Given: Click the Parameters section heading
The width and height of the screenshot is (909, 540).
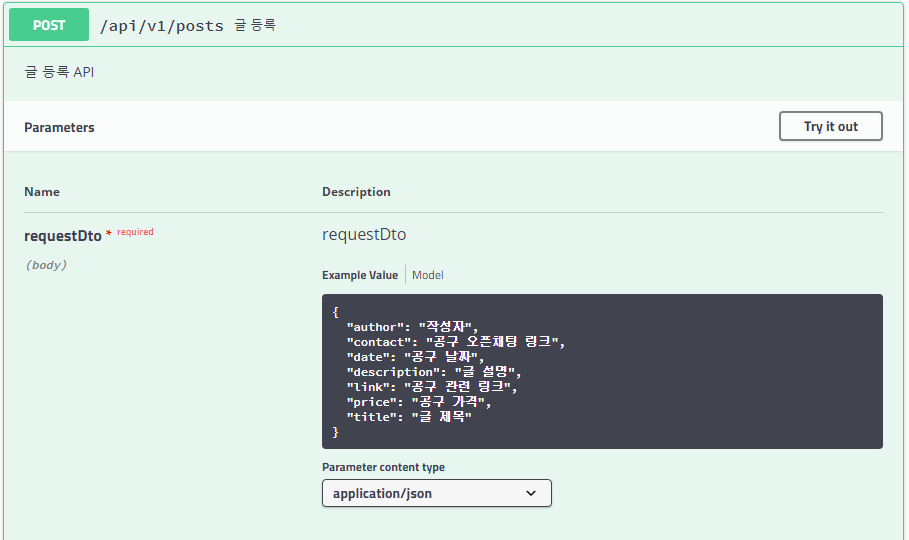Looking at the screenshot, I should pyautogui.click(x=59, y=128).
